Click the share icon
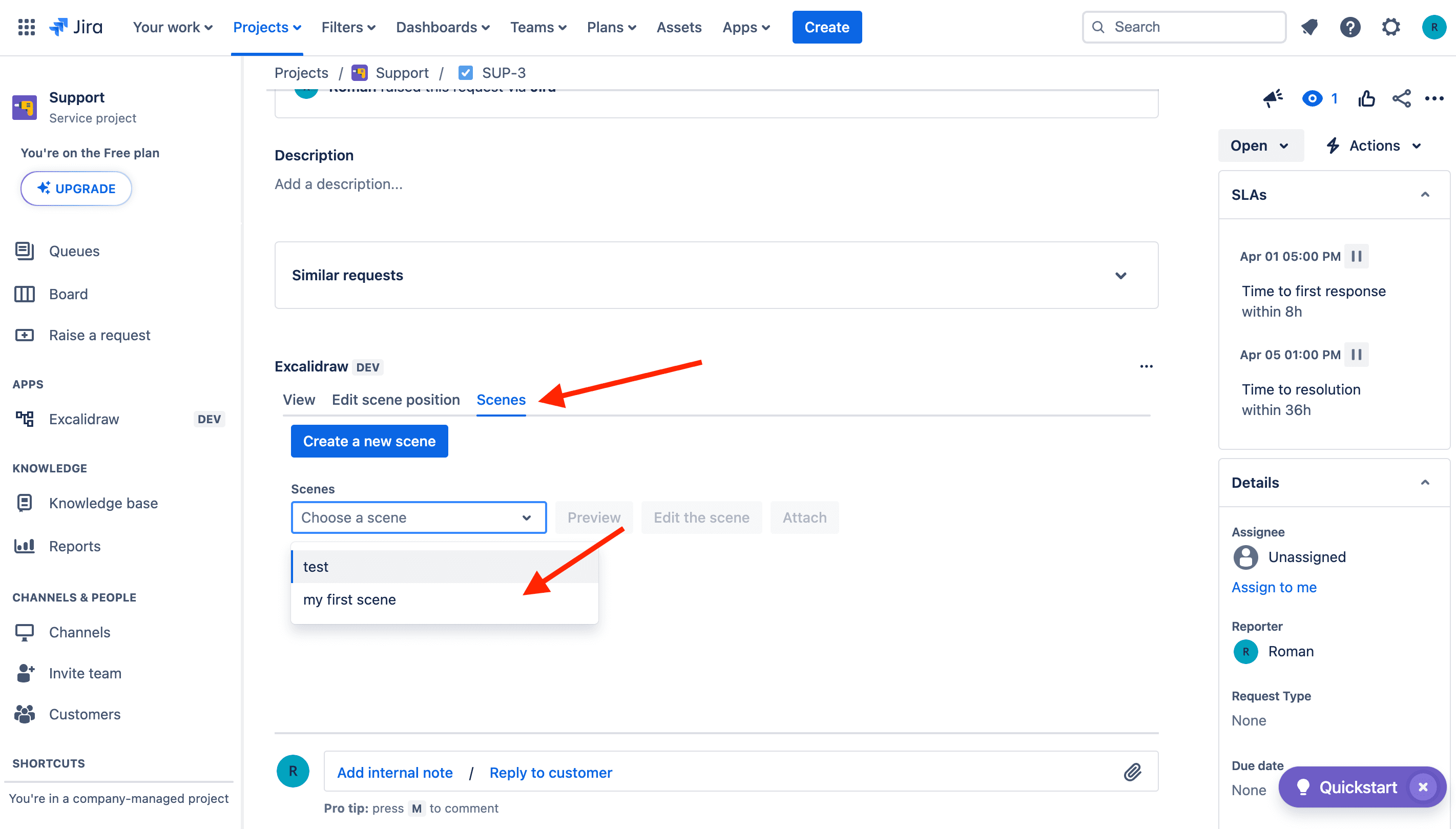 point(1401,98)
